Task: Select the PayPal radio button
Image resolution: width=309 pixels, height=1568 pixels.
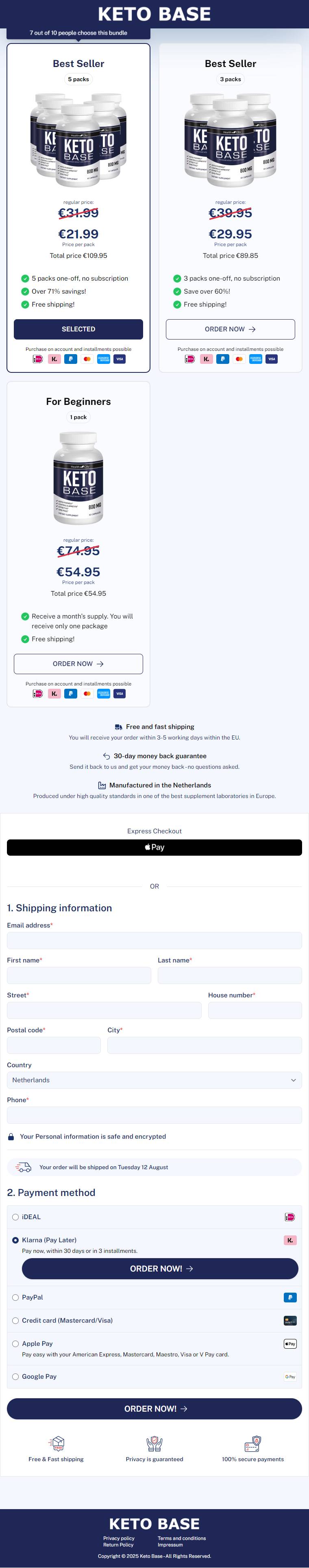Action: [15, 1298]
